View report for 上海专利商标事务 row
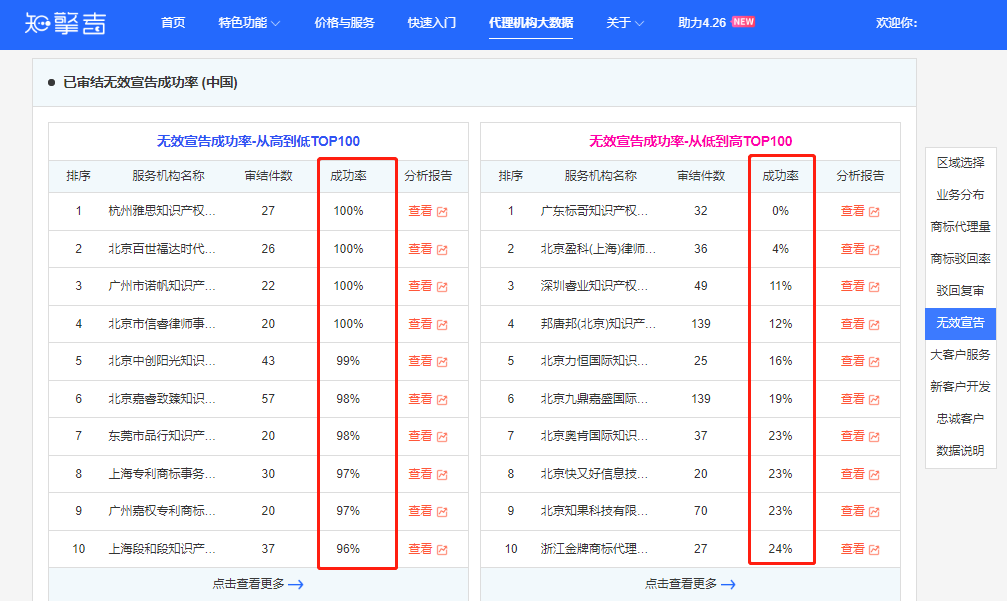 (428, 474)
